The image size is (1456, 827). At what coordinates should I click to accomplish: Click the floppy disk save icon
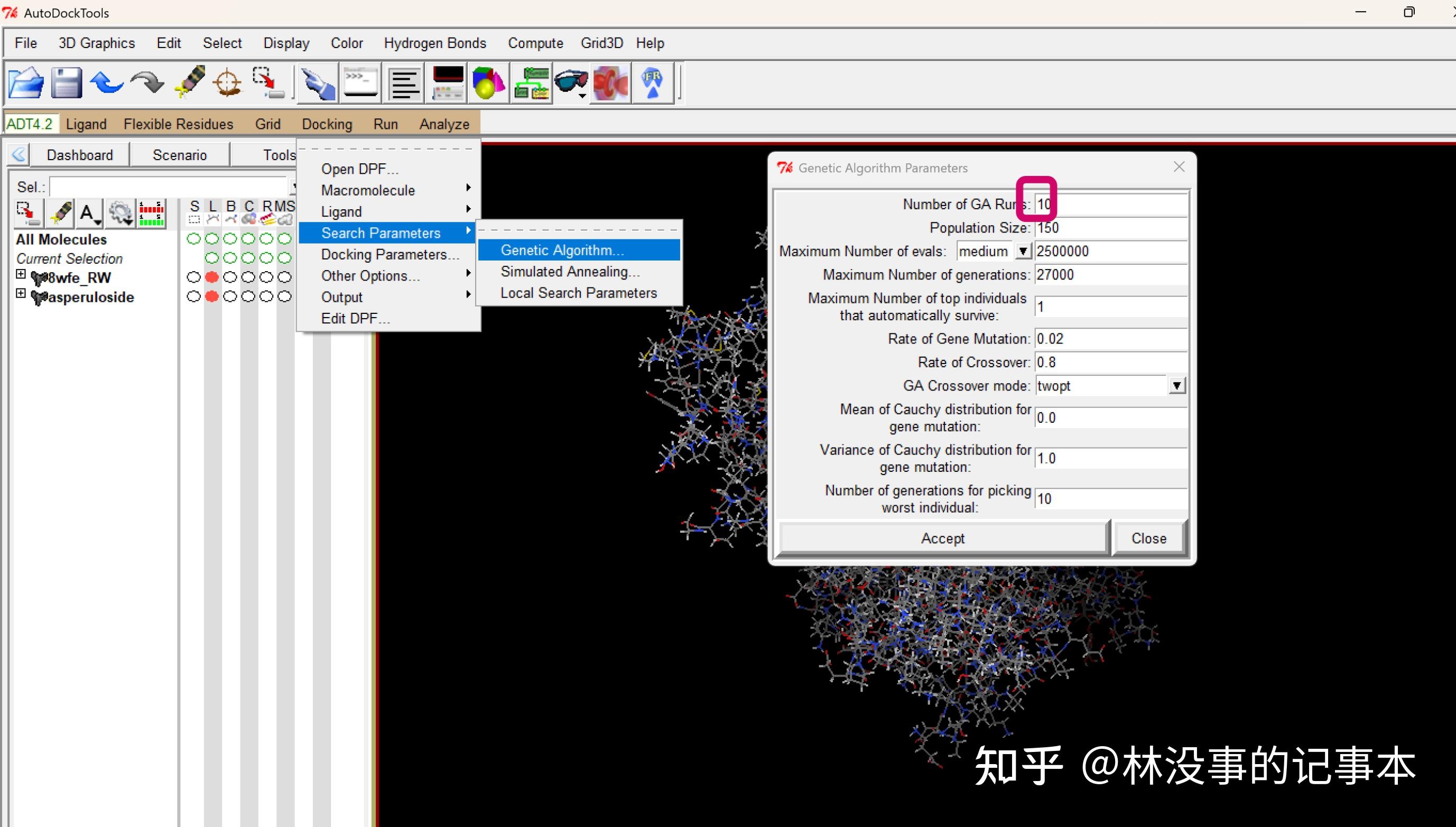[67, 83]
